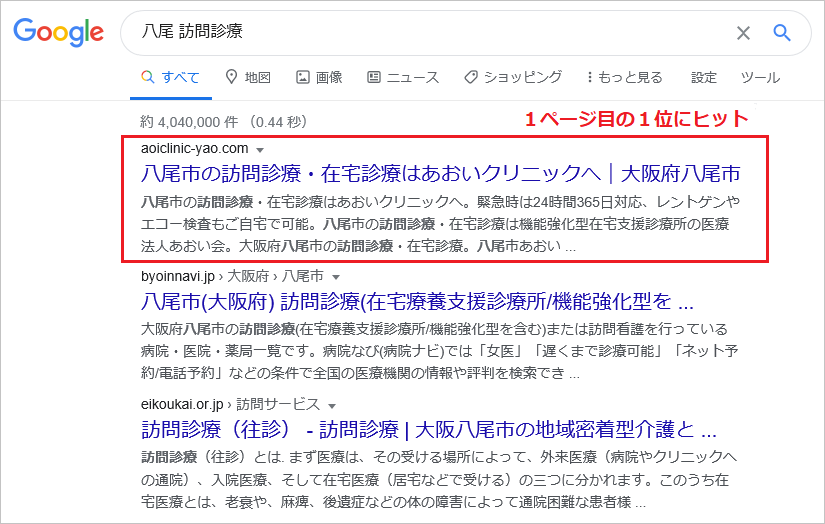
Task: Select the すべて tab
Action: tap(170, 77)
